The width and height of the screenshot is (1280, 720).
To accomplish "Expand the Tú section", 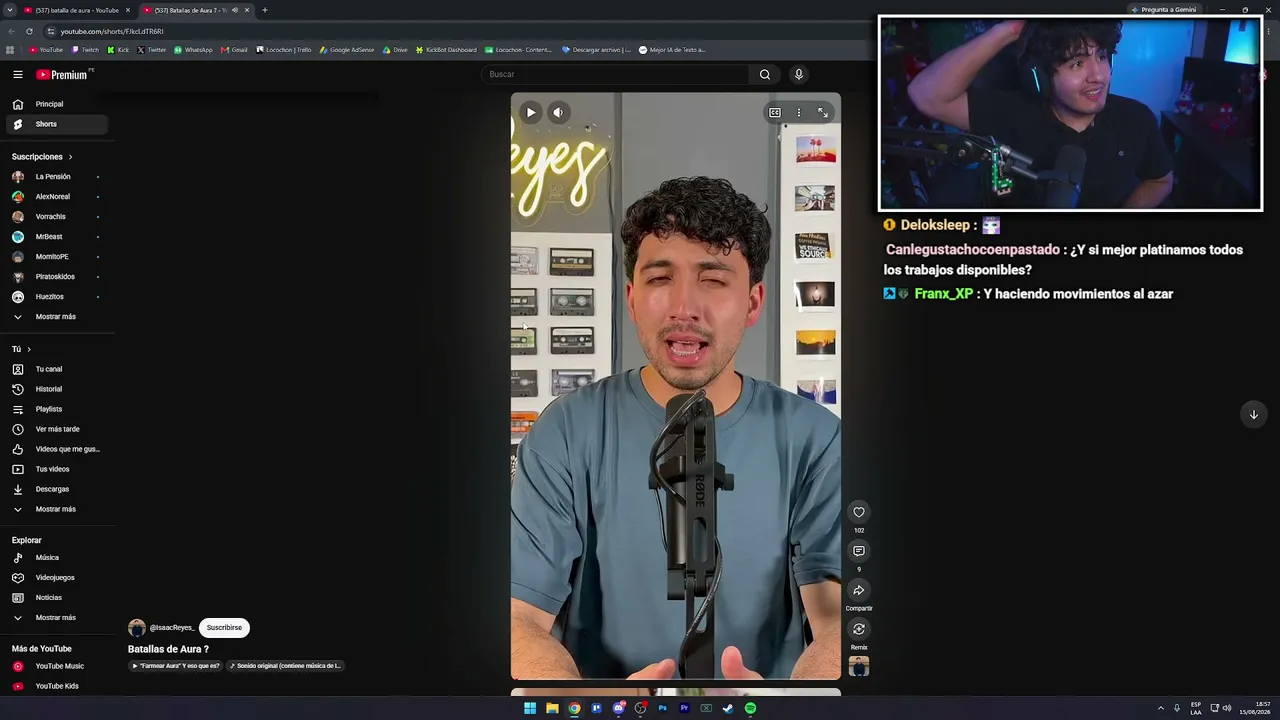I will tap(22, 349).
